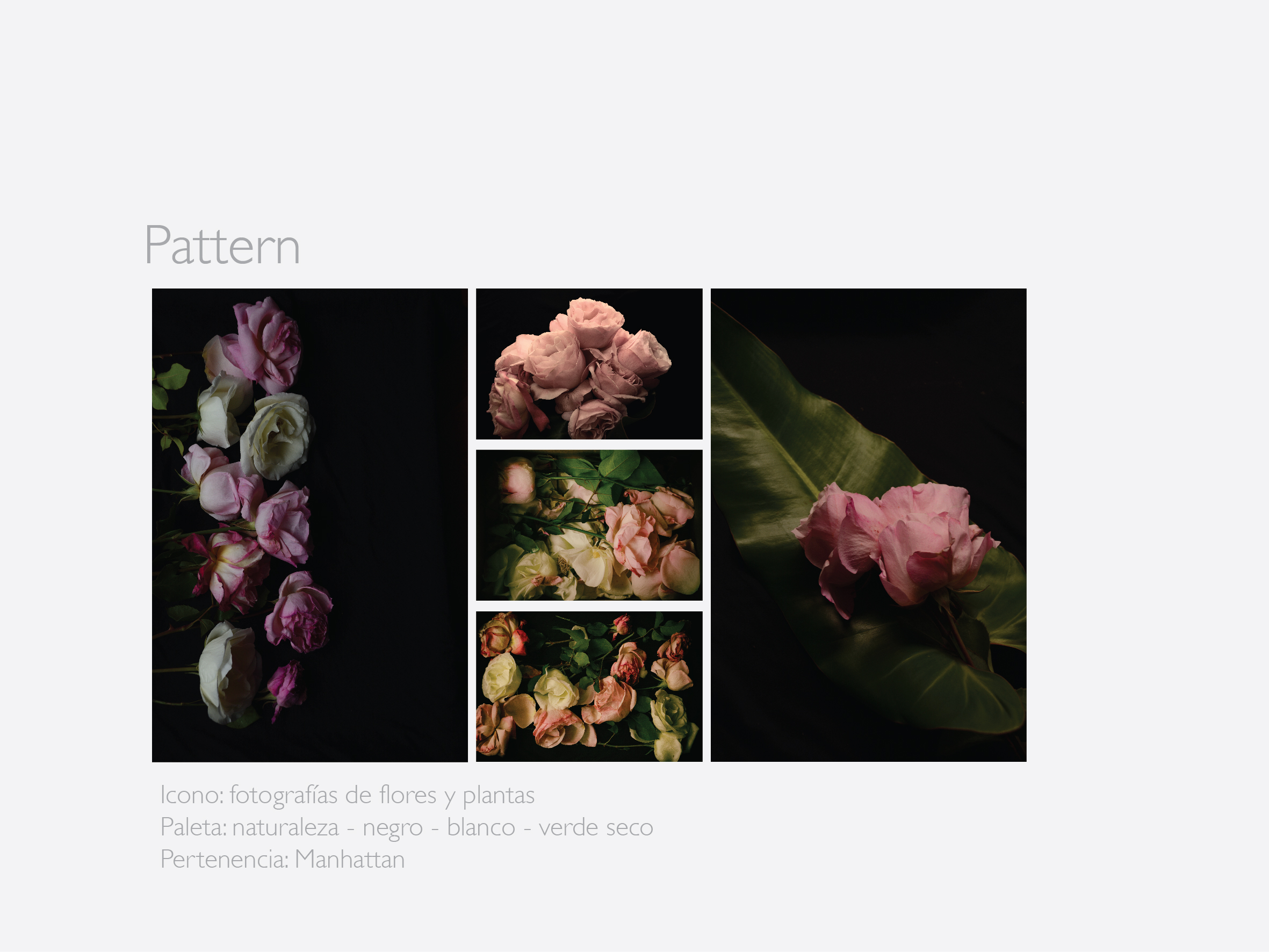
Task: Click the word Manhattan
Action: pos(350,860)
